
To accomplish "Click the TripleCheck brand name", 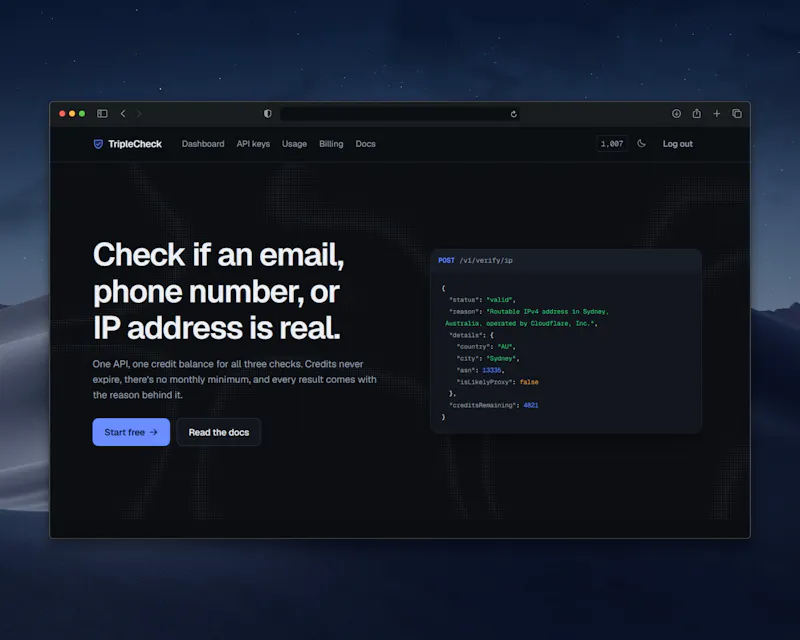I will 135,144.
